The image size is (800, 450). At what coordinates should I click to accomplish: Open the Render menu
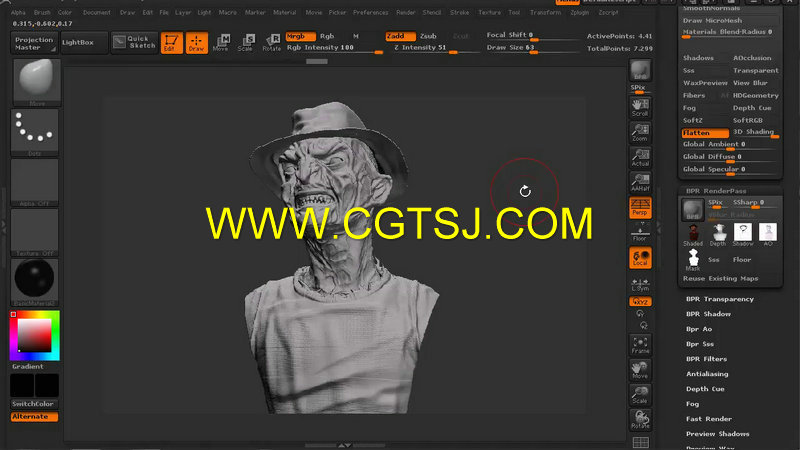[x=406, y=12]
